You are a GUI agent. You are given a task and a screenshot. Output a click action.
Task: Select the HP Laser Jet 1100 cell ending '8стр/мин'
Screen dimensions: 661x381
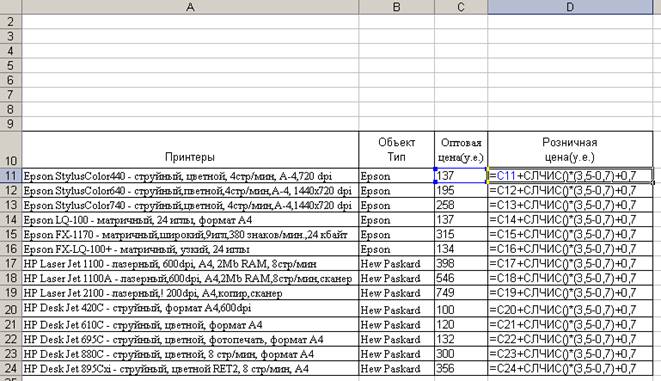click(x=190, y=264)
